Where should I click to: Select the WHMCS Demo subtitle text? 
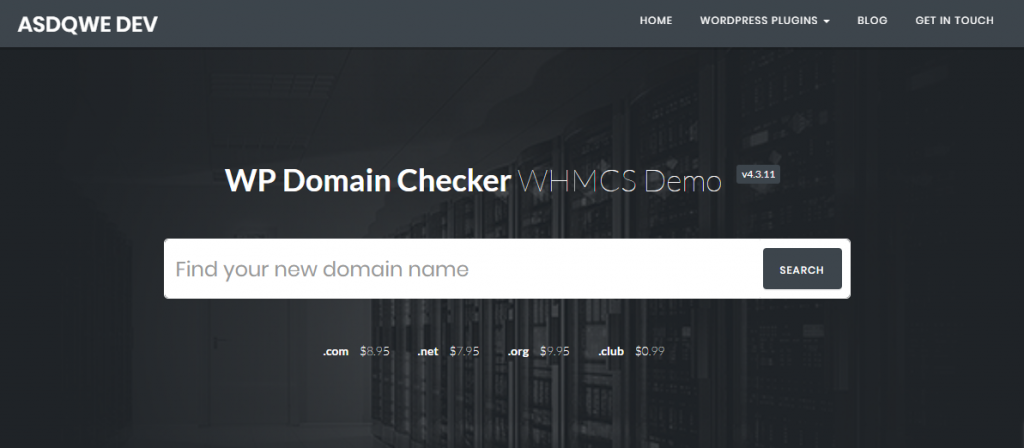click(620, 182)
